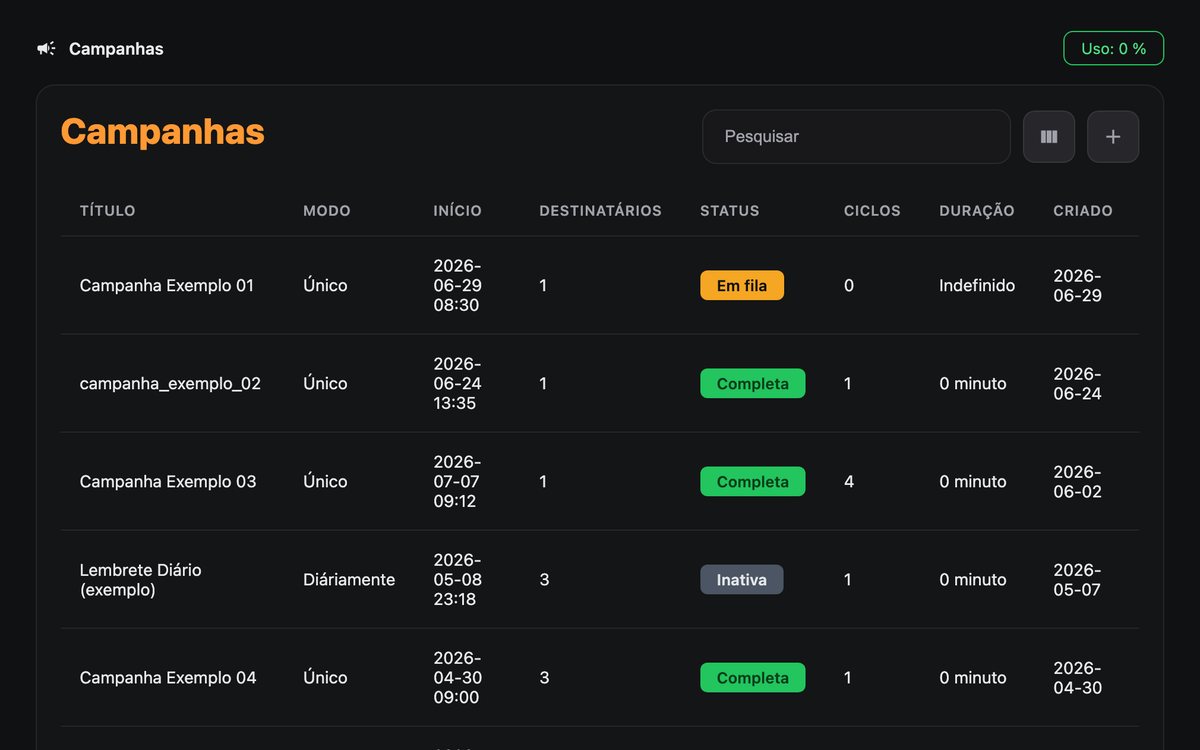
Task: Click the Diáriamente mode cell
Action: click(x=349, y=579)
